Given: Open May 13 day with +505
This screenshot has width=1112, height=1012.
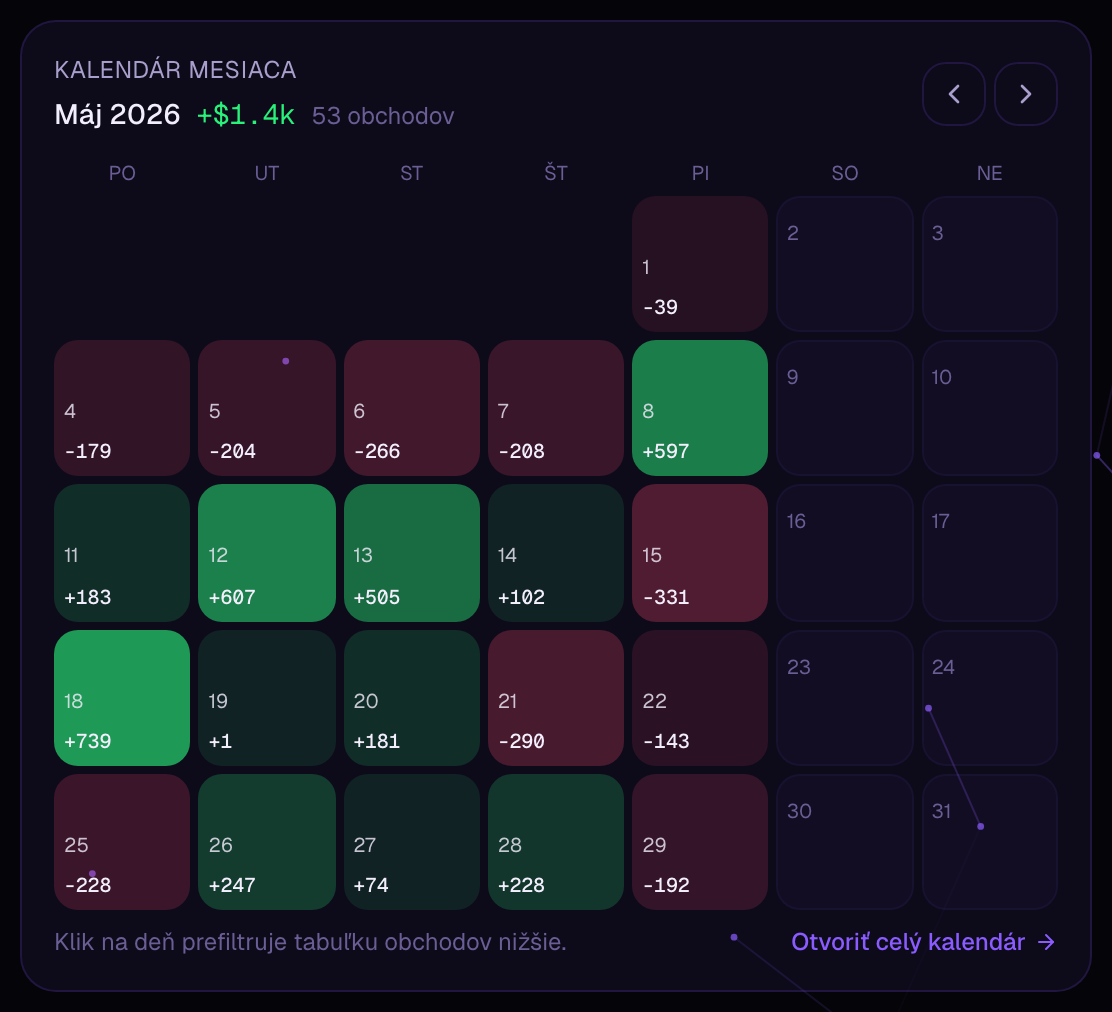Looking at the screenshot, I should (411, 553).
